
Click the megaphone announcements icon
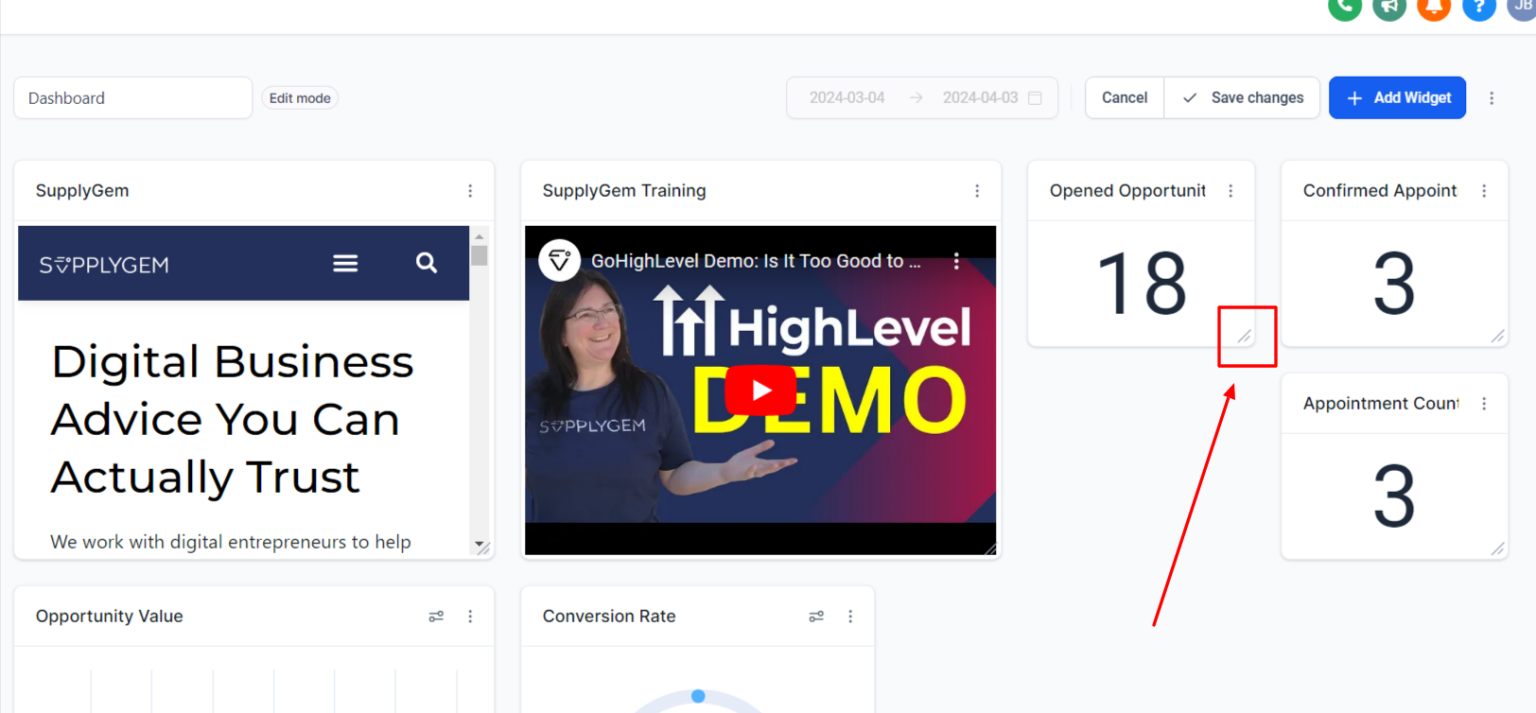(x=1389, y=9)
